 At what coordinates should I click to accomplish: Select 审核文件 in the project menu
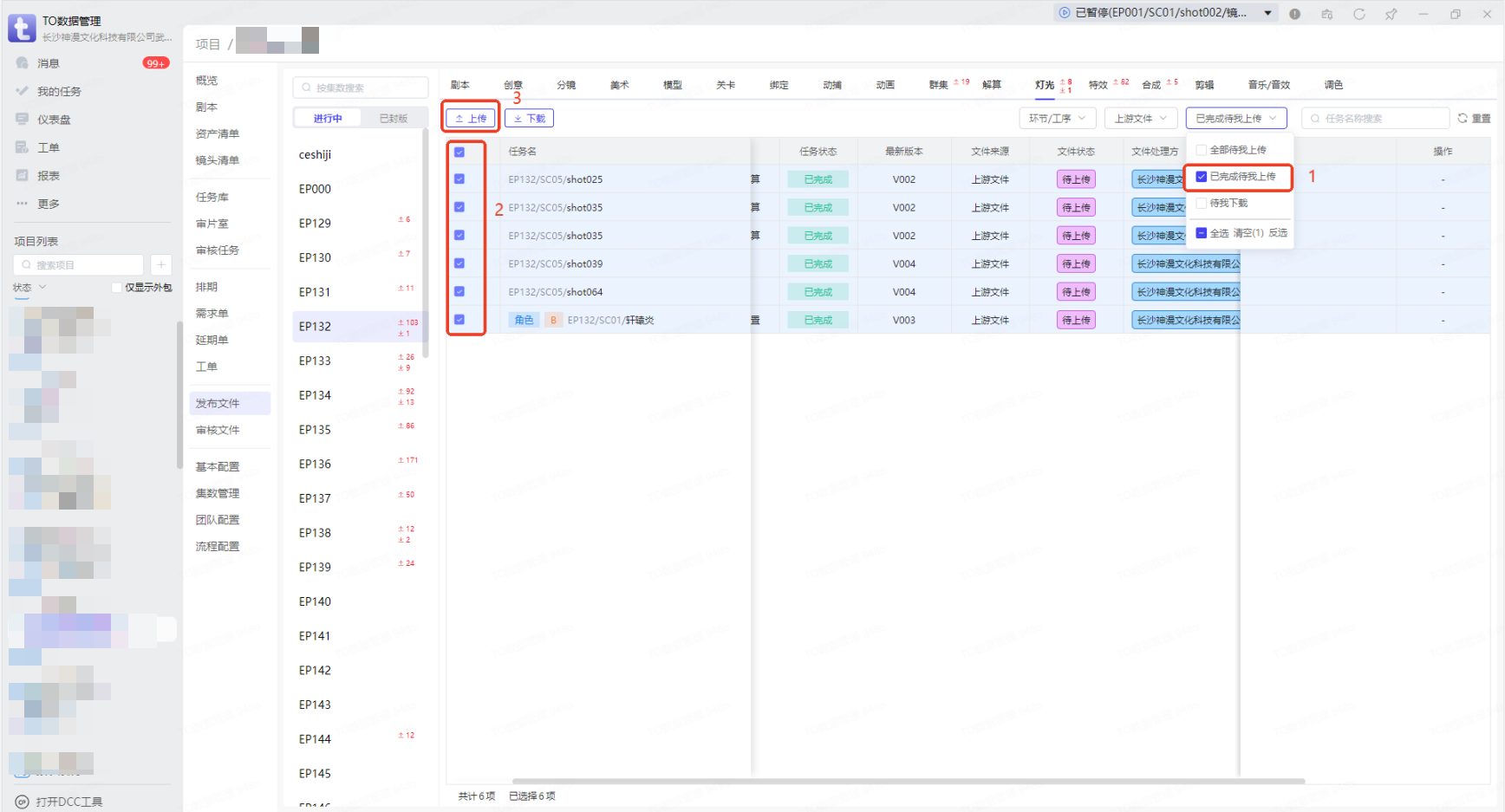click(x=218, y=430)
